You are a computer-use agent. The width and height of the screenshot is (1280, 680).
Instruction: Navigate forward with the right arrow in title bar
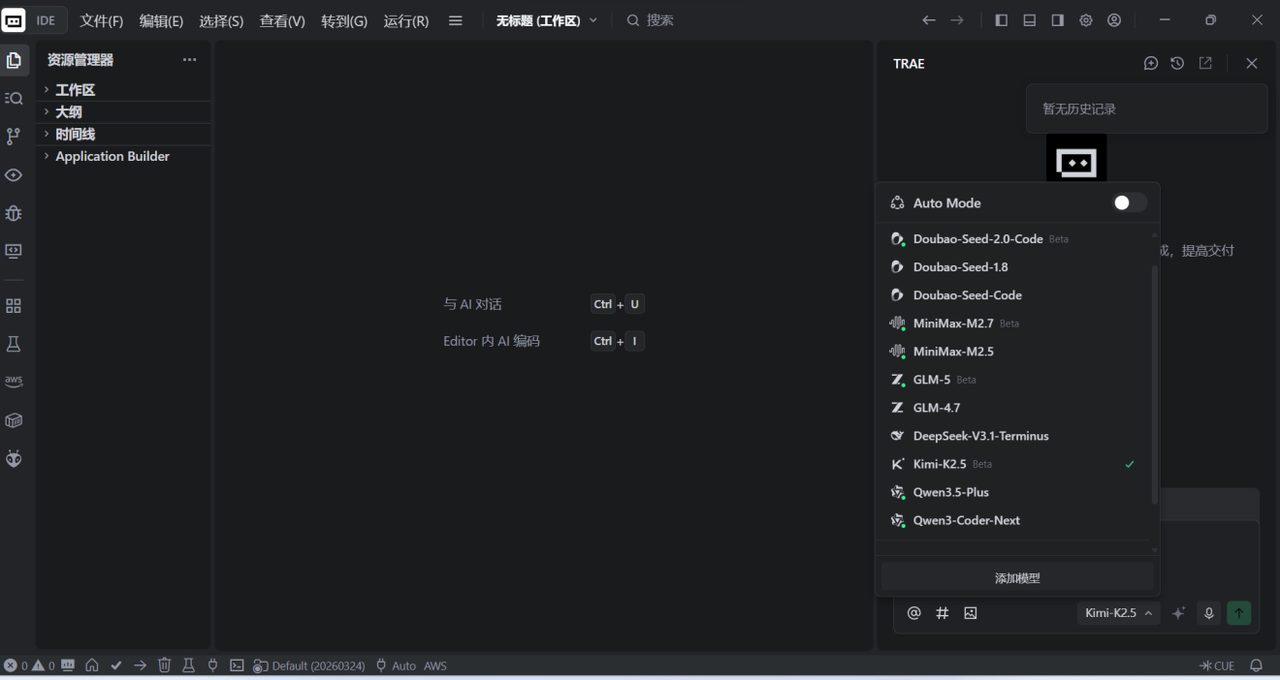pos(957,20)
